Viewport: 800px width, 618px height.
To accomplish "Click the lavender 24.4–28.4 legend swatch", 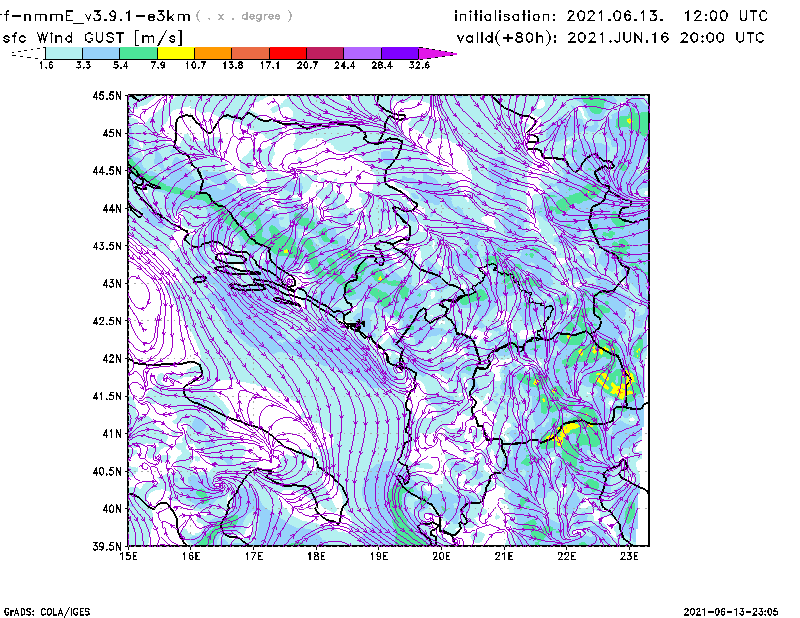I will tap(362, 53).
